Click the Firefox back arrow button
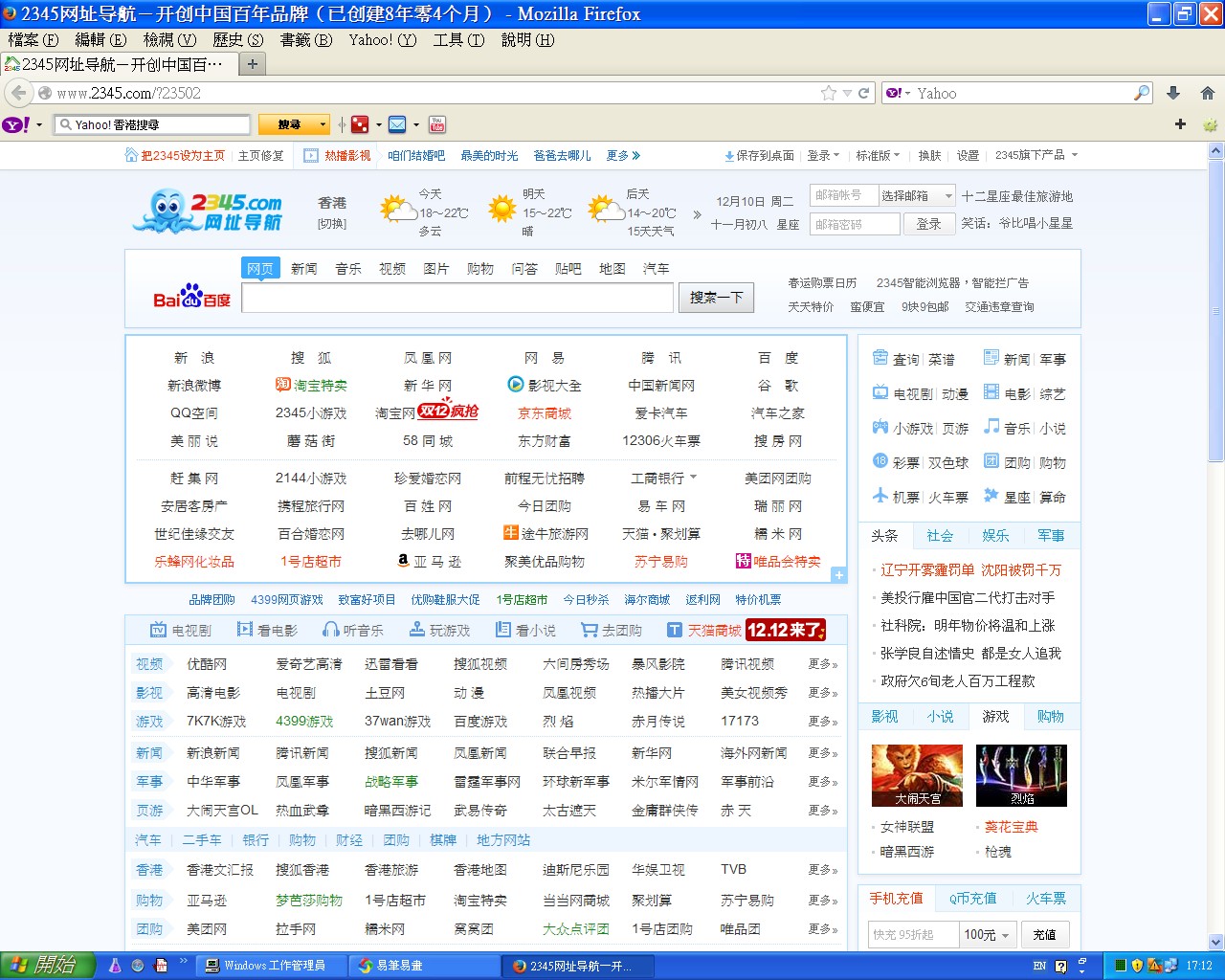Image resolution: width=1225 pixels, height=980 pixels. [x=18, y=93]
